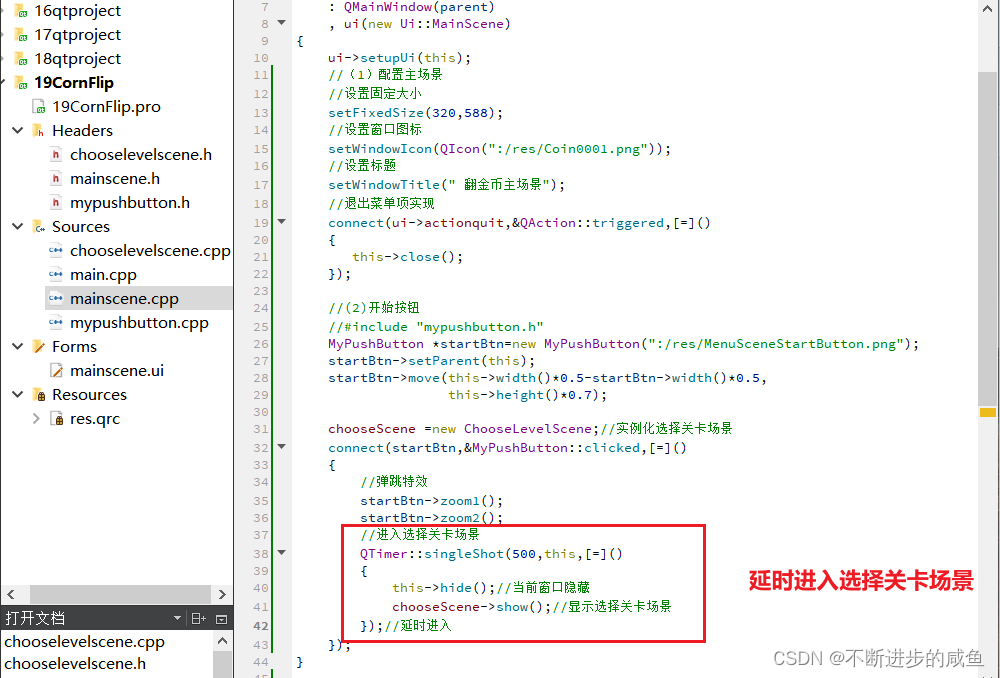Open chooselevelscene.cpp in open documents list
Screen dimensions: 1000x678
point(85,642)
